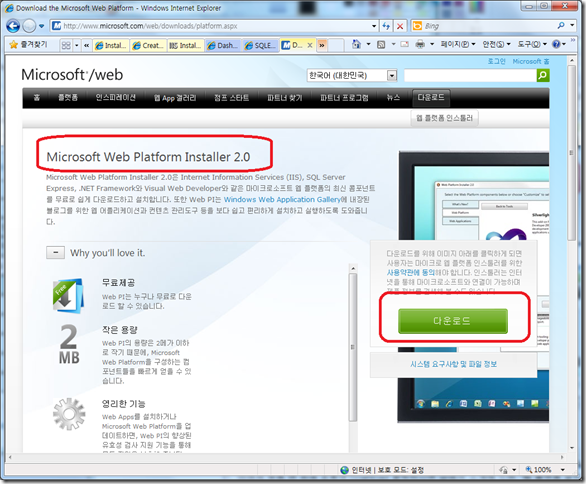Click the Read Mail toolbar icon
The image size is (586, 484).
tap(405, 44)
